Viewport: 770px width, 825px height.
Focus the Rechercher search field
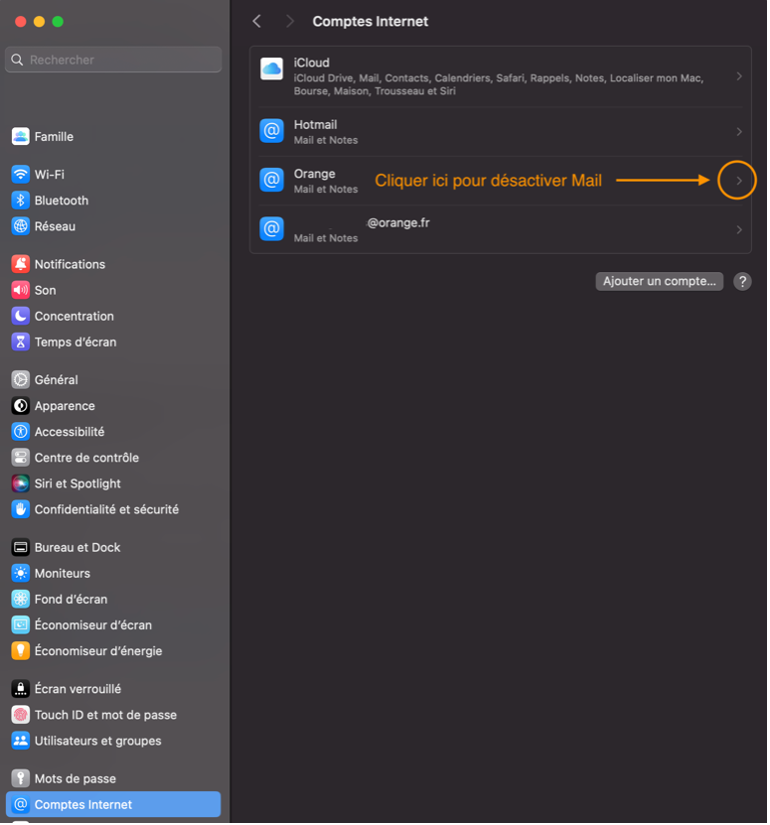(x=114, y=60)
